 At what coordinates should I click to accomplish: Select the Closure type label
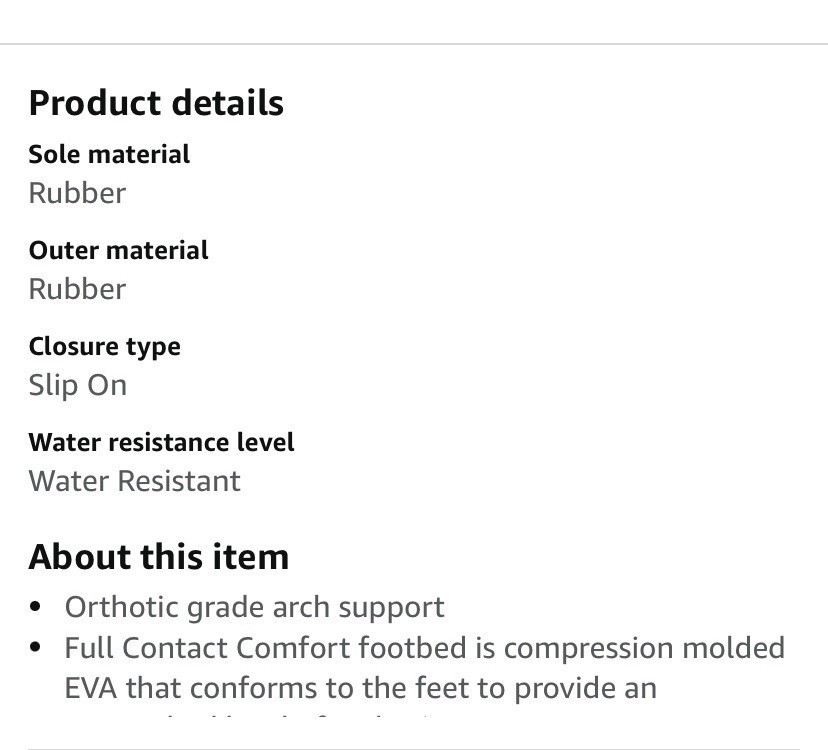(105, 348)
